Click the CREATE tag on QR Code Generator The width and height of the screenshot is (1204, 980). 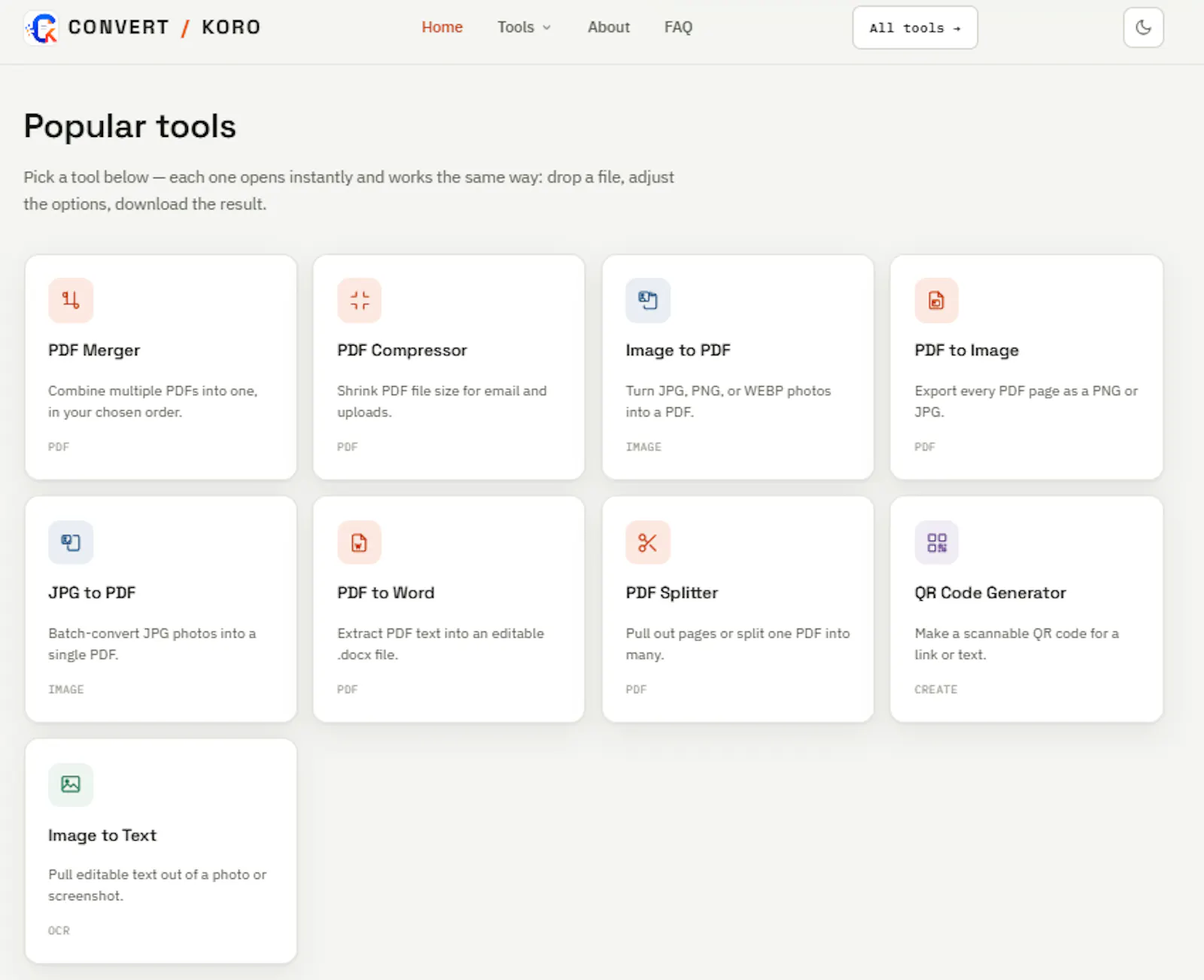935,689
